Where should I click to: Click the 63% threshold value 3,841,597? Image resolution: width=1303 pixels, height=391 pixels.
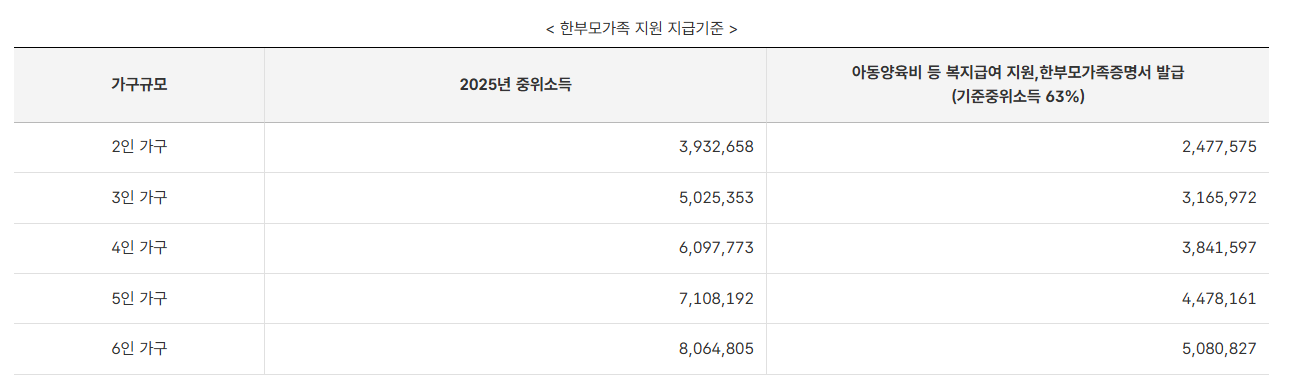click(1218, 248)
